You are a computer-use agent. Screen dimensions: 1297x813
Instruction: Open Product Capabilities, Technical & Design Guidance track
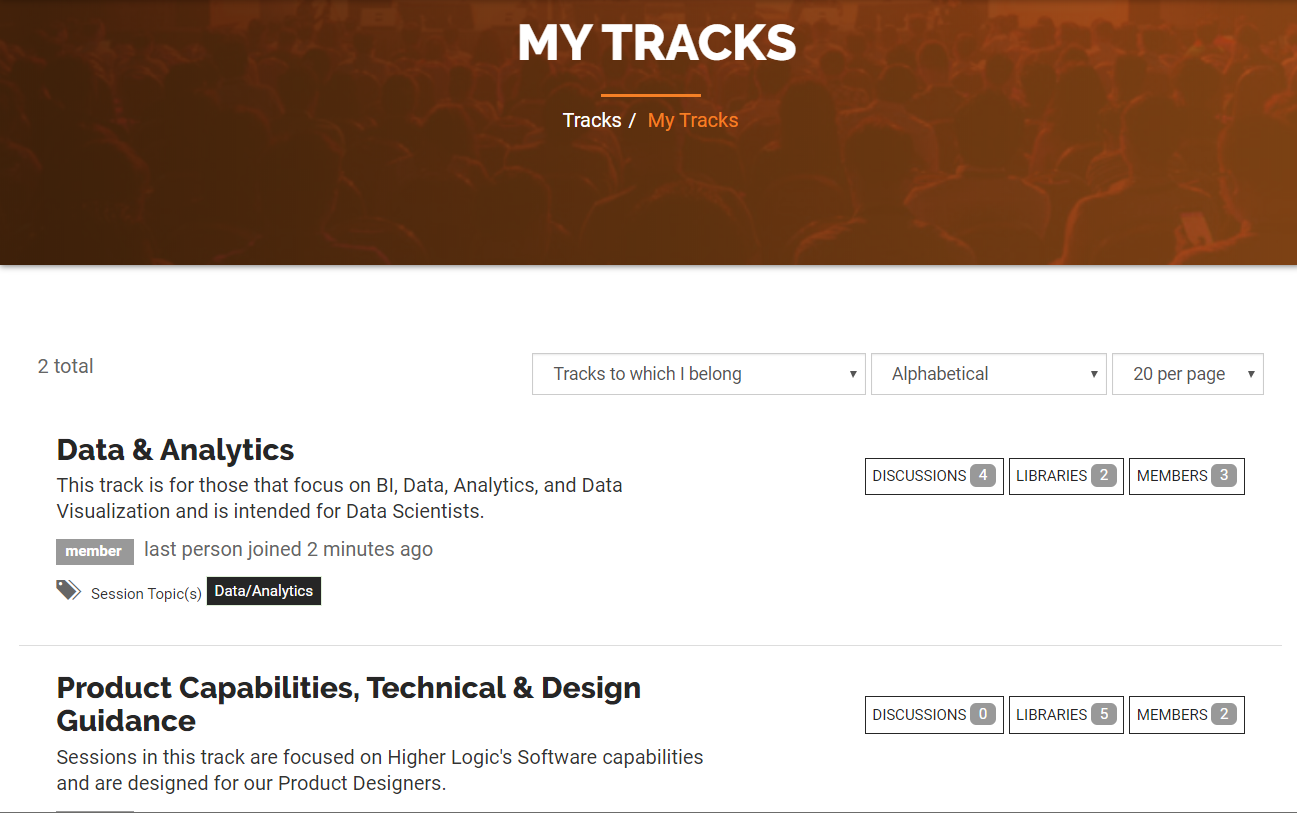(x=349, y=704)
